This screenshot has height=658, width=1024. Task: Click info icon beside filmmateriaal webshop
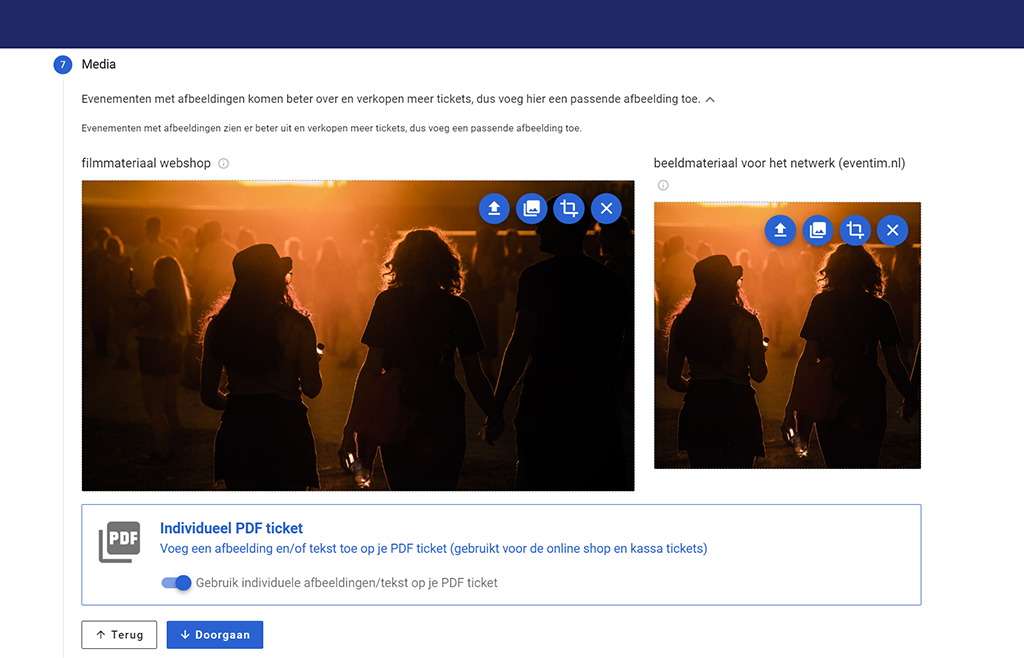224,163
